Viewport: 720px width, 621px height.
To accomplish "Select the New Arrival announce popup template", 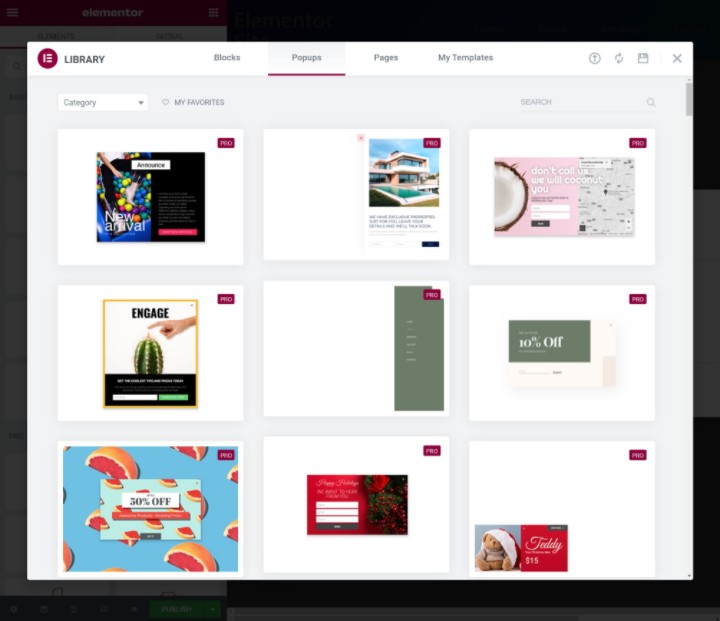I will click(150, 197).
